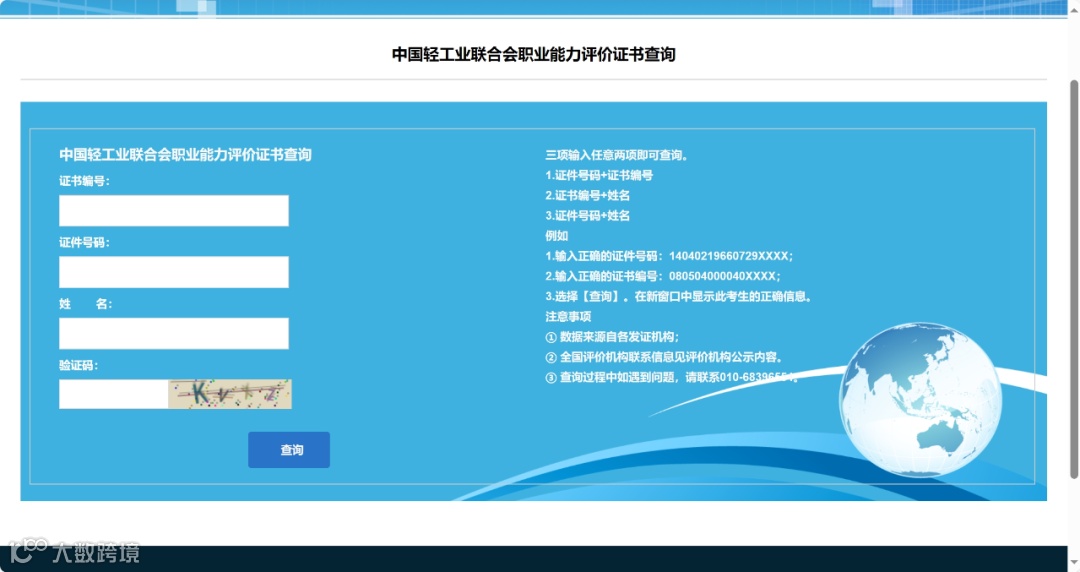Click the 验证码 label

point(79,365)
